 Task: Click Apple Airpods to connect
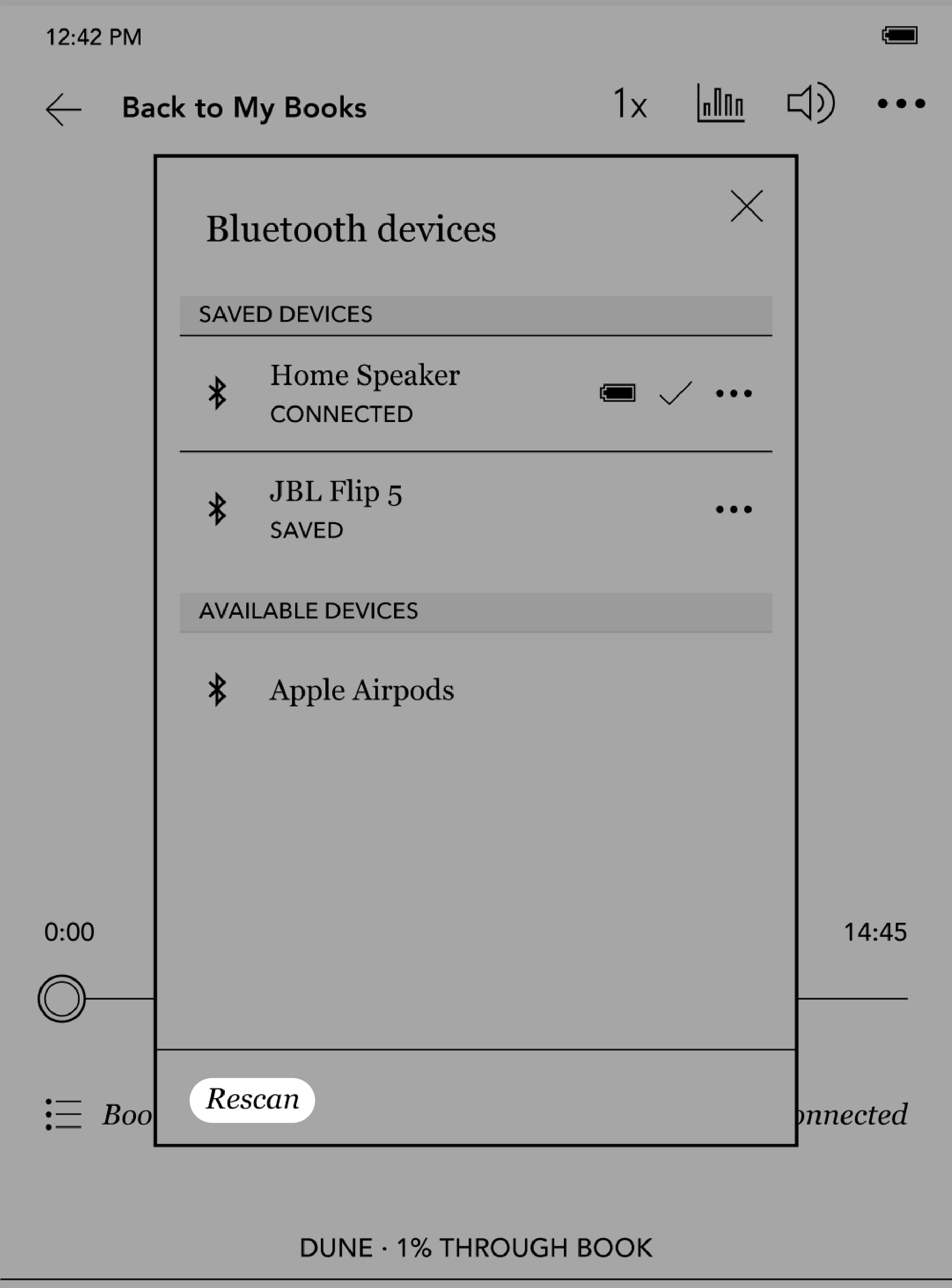[363, 688]
